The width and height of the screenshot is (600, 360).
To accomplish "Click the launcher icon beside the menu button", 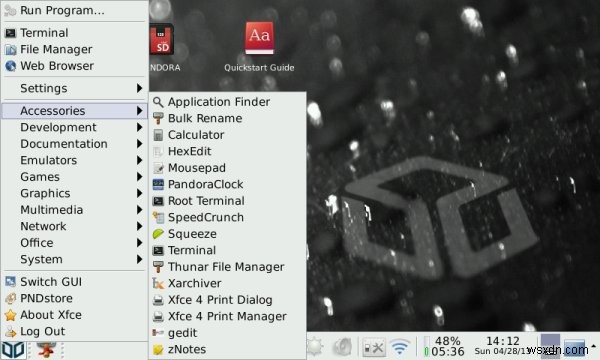I will pyautogui.click(x=46, y=350).
